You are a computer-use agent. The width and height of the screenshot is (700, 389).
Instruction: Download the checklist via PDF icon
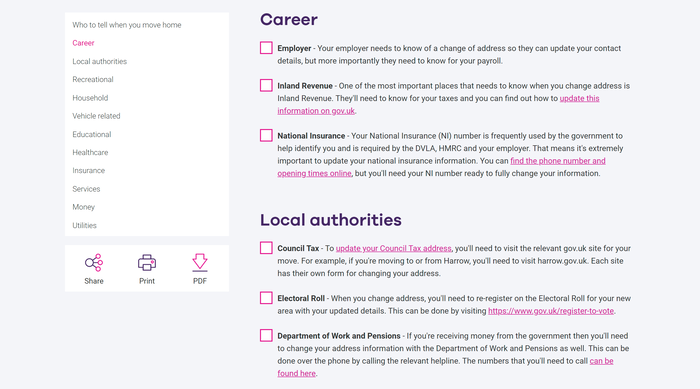(200, 263)
